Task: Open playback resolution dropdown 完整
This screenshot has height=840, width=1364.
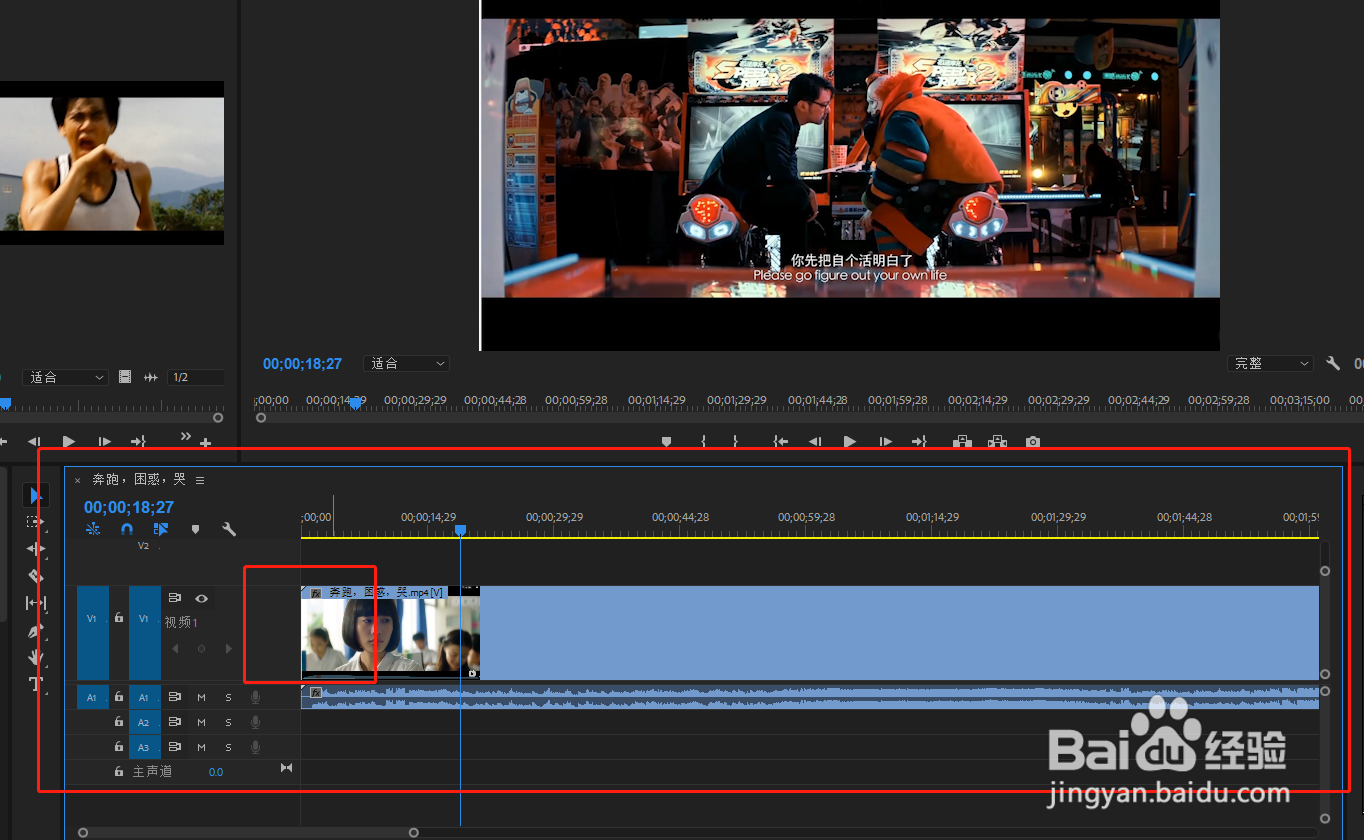Action: (1270, 364)
